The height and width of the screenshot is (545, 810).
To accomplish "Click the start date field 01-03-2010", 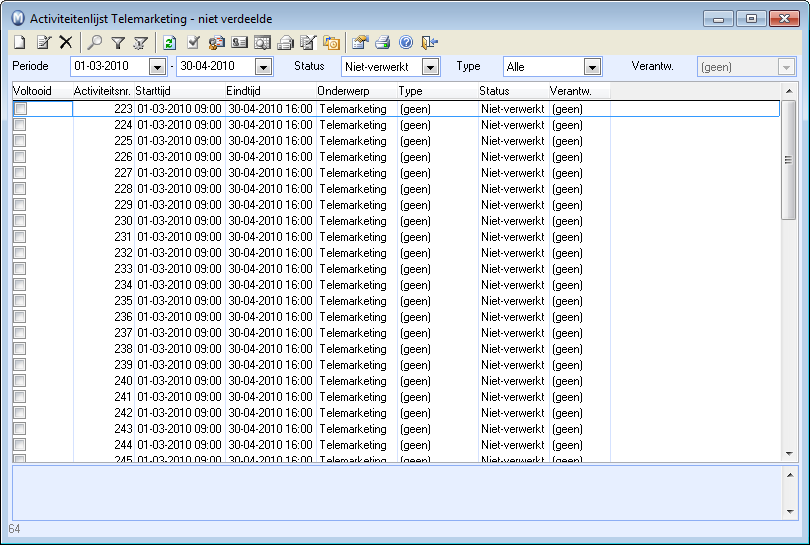I will pos(110,66).
